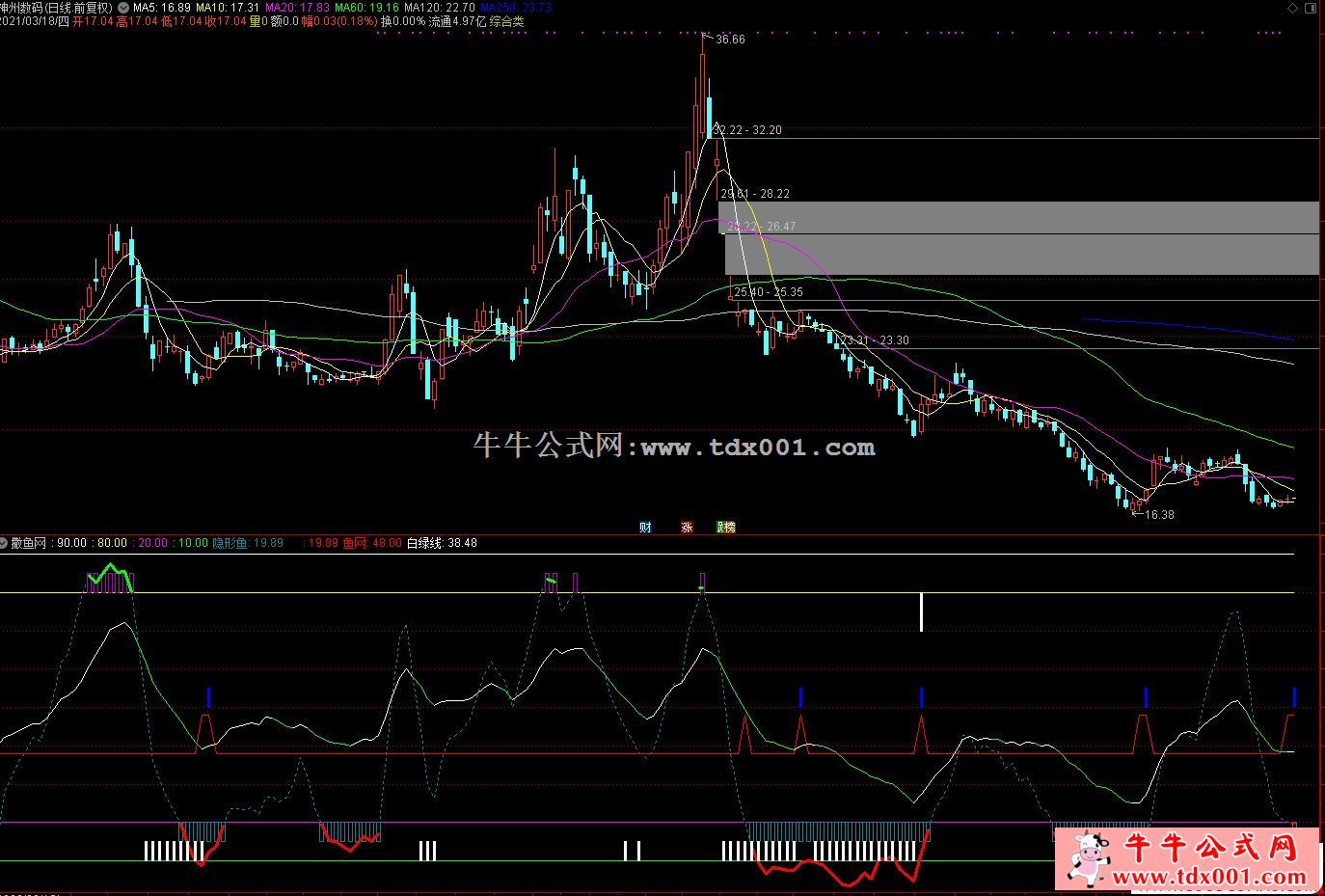
Task: Click the 综合类 sector link
Action: click(x=506, y=21)
